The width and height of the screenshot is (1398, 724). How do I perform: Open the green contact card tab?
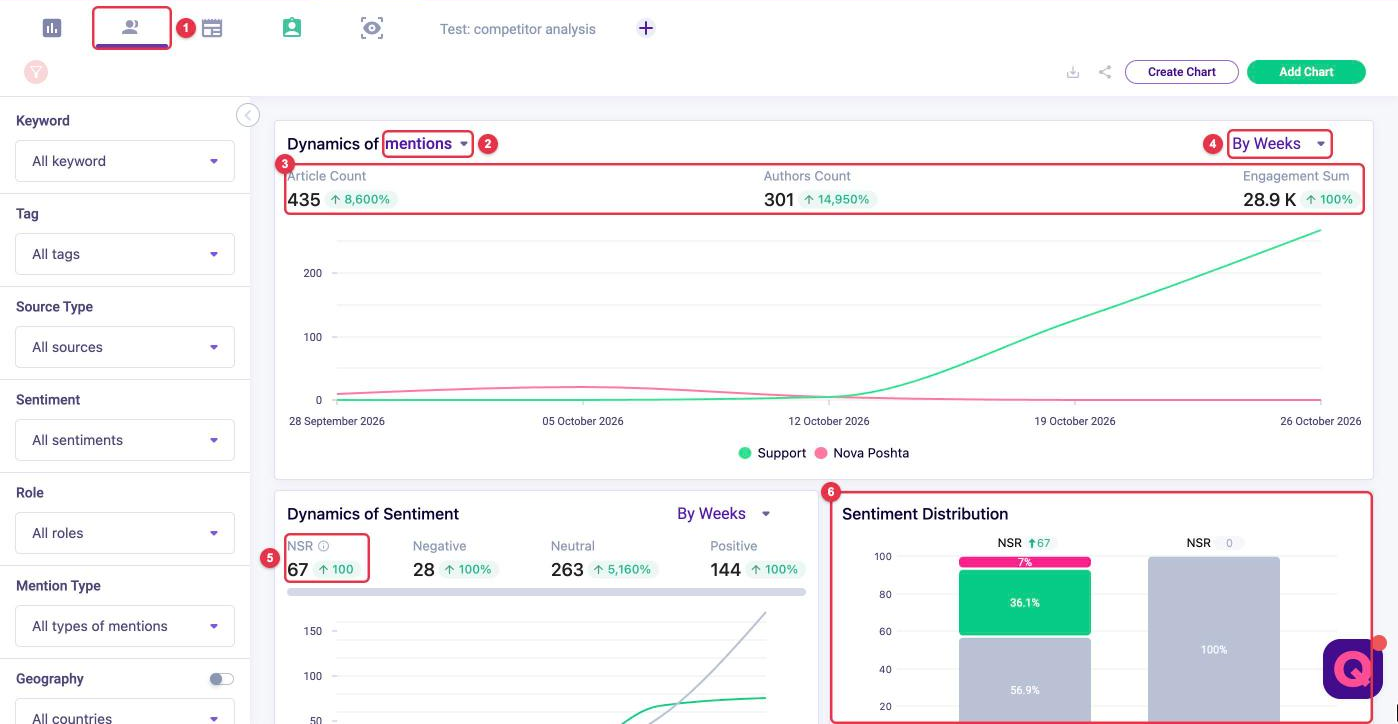tap(292, 28)
